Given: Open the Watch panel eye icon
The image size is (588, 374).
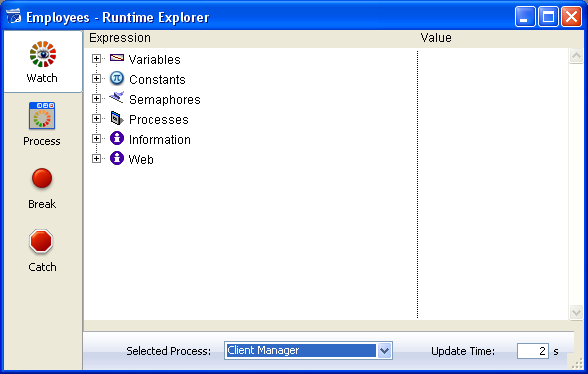Looking at the screenshot, I should (43, 54).
